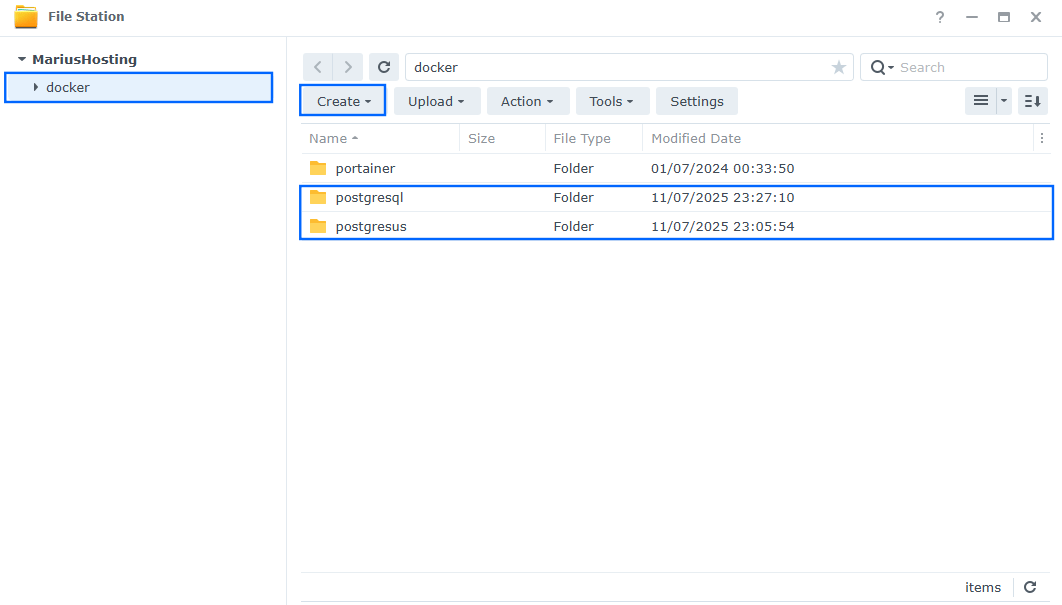Image resolution: width=1062 pixels, height=605 pixels.
Task: Click the refresh icon near items count
Action: 1030,587
